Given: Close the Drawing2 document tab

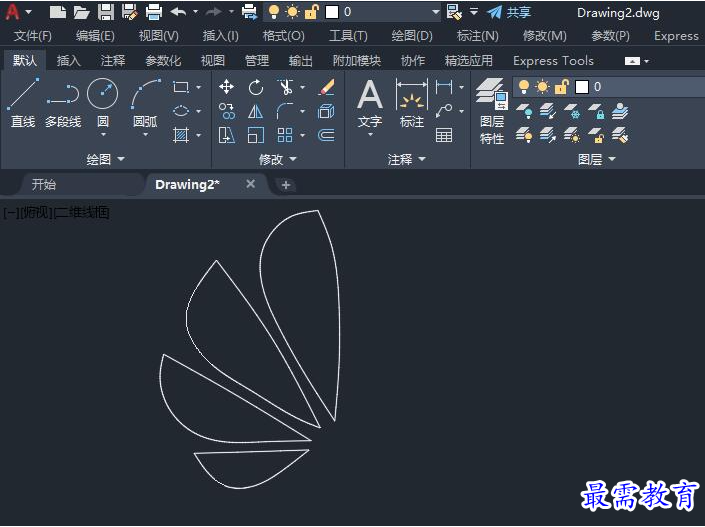Looking at the screenshot, I should (x=250, y=184).
